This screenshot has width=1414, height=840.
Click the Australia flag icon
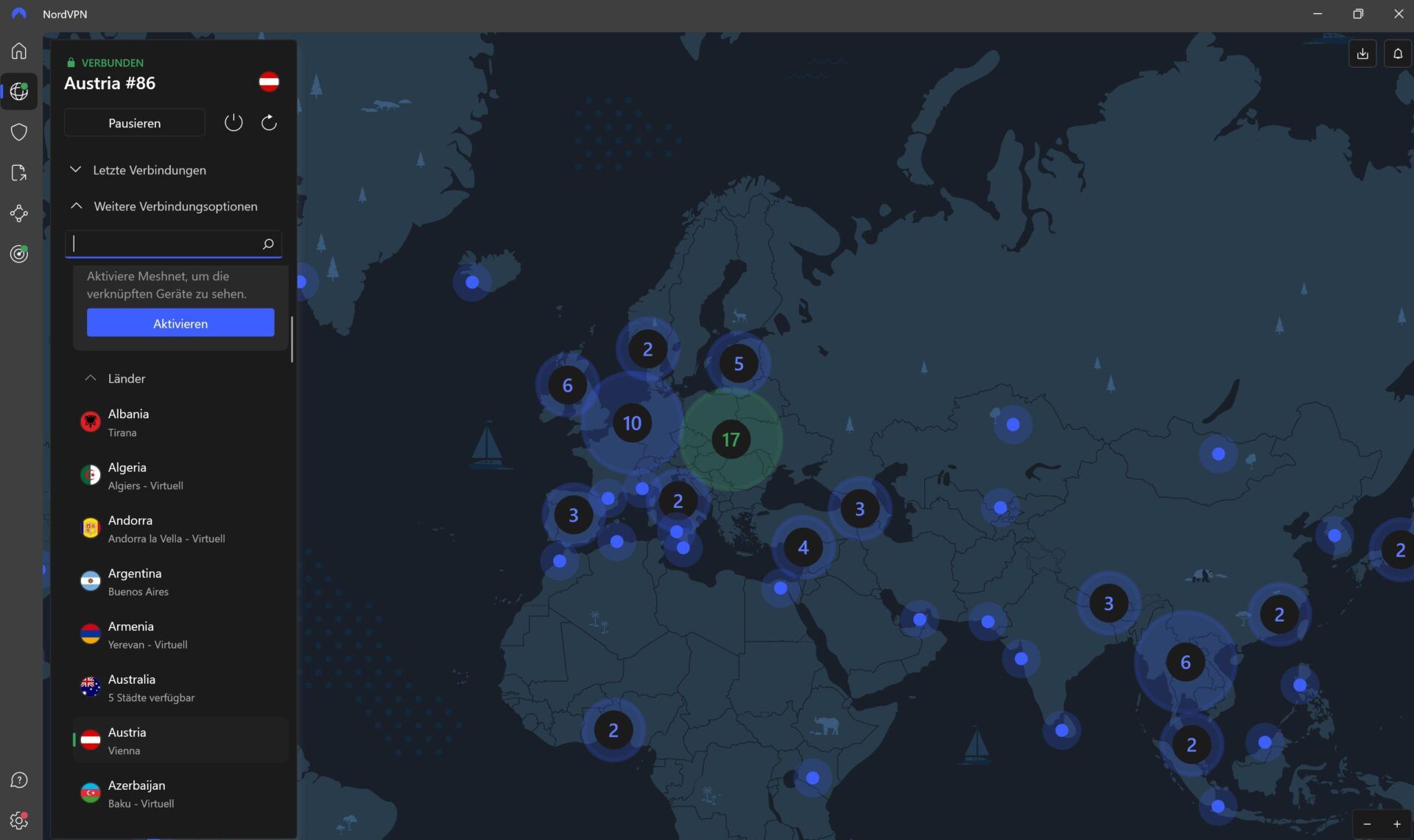click(90, 687)
